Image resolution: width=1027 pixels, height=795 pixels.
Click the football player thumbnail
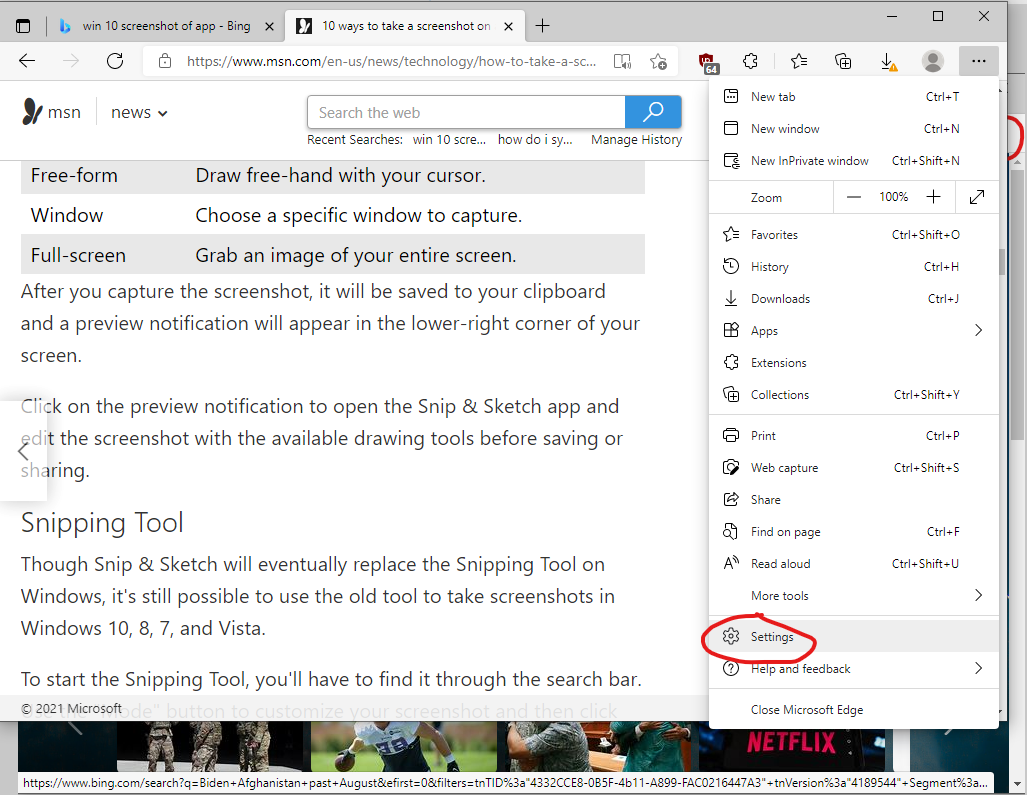404,747
